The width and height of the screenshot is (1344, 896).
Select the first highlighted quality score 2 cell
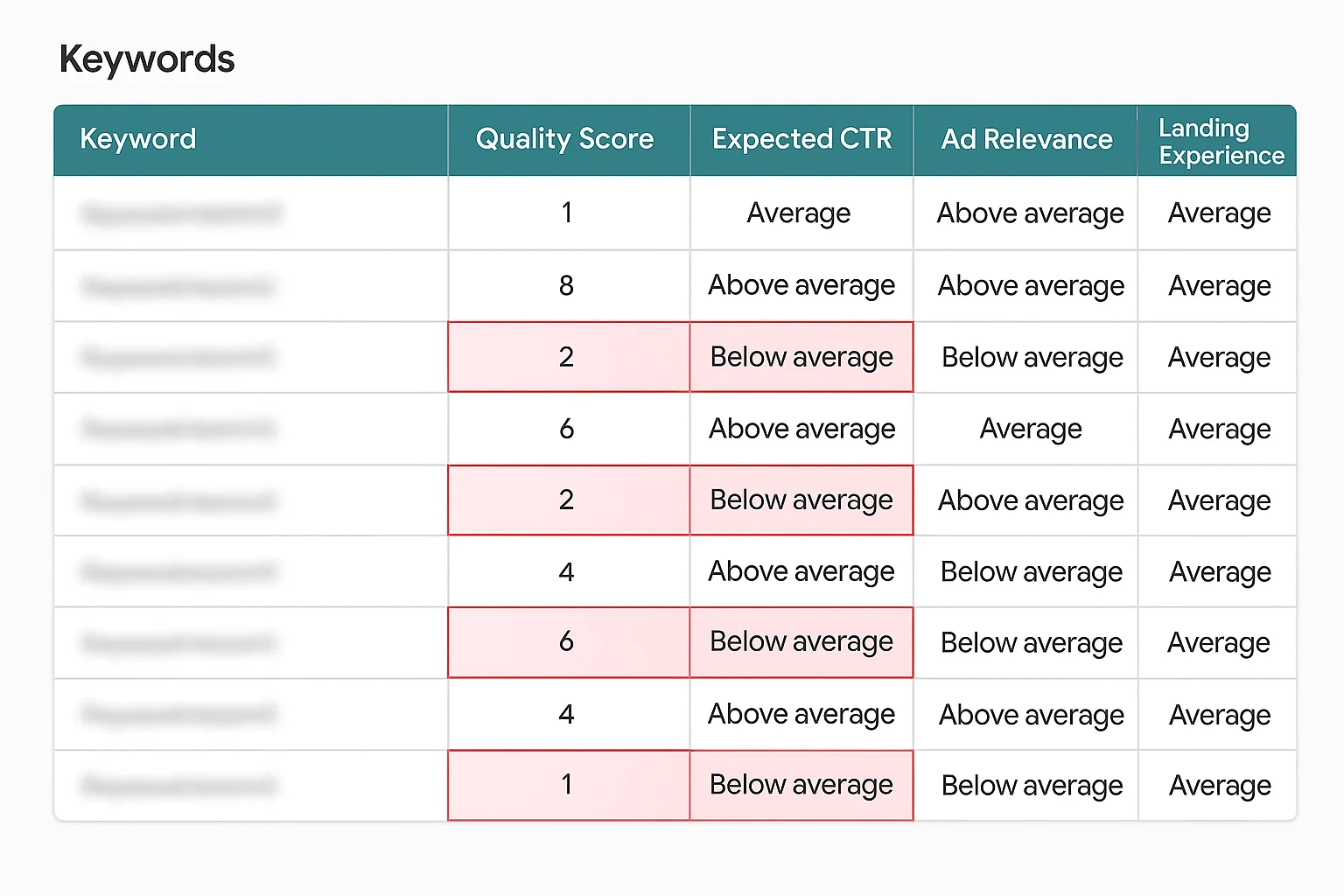click(x=567, y=357)
